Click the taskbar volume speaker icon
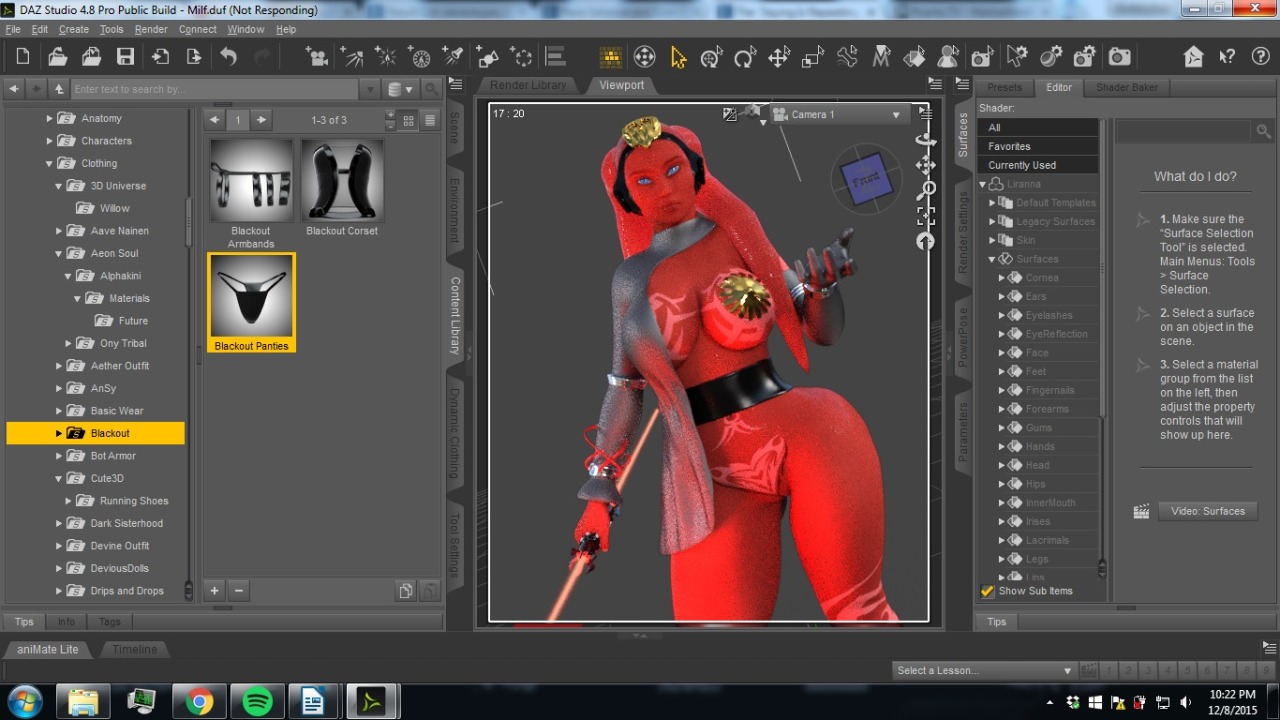The image size is (1280, 720). point(1185,702)
